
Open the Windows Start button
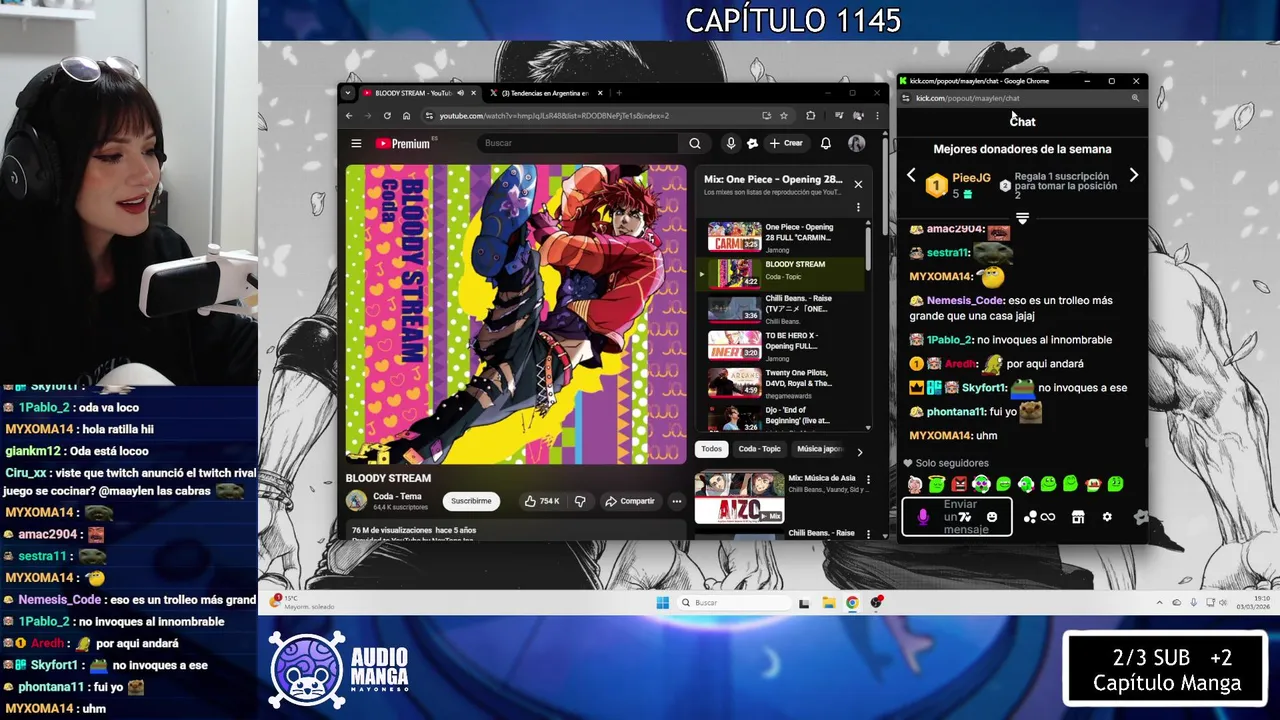662,602
